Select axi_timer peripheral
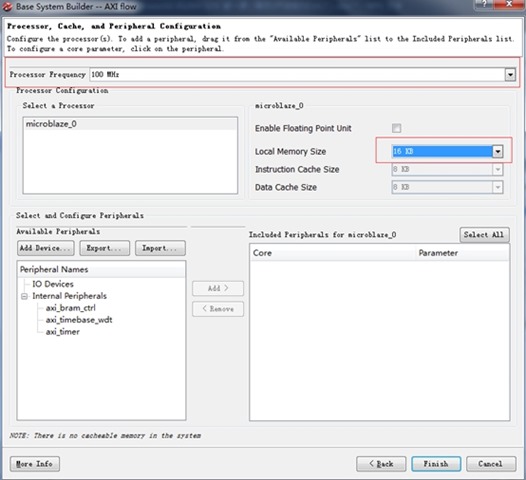 [63, 332]
